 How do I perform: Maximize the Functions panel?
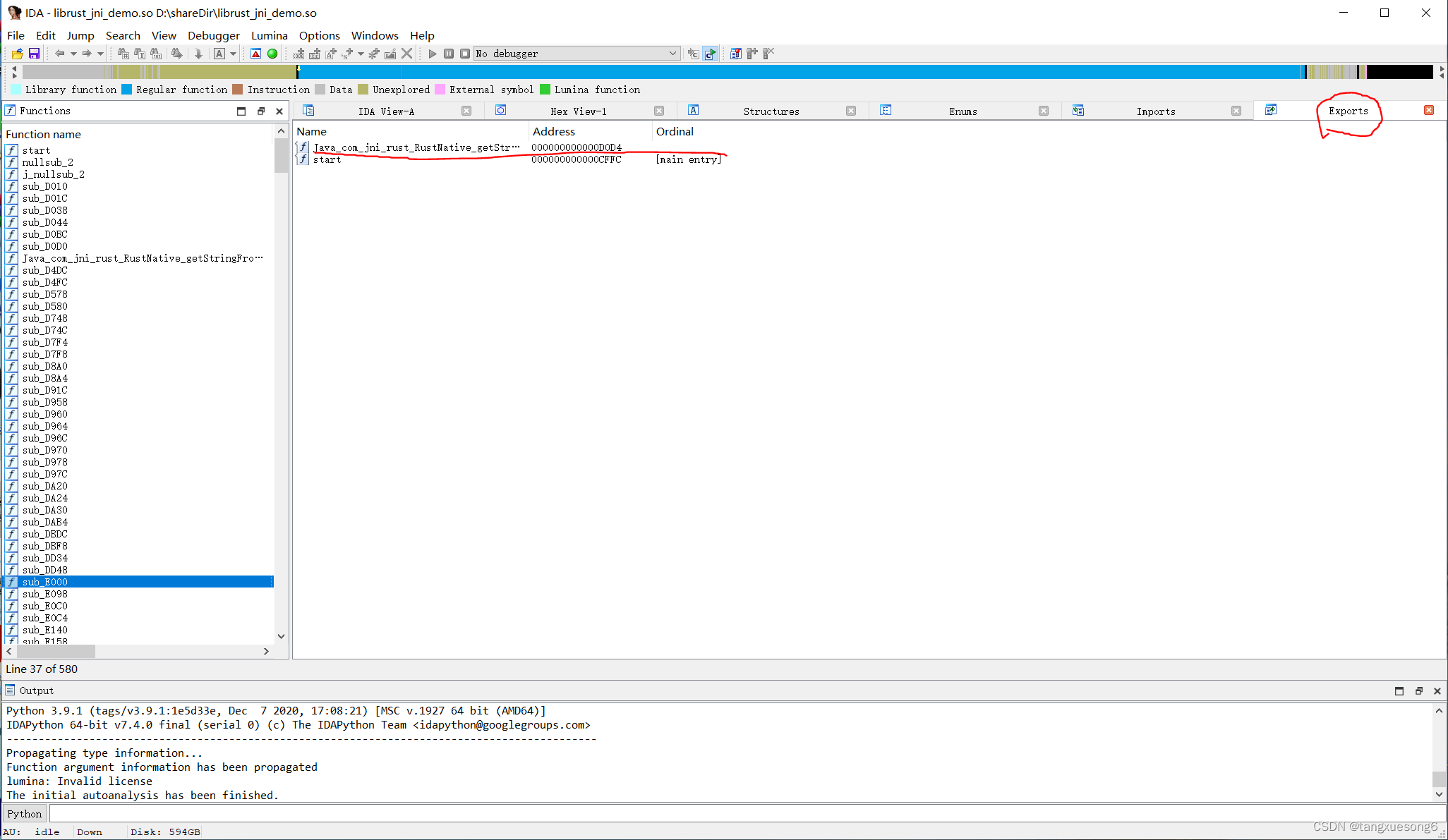point(241,111)
